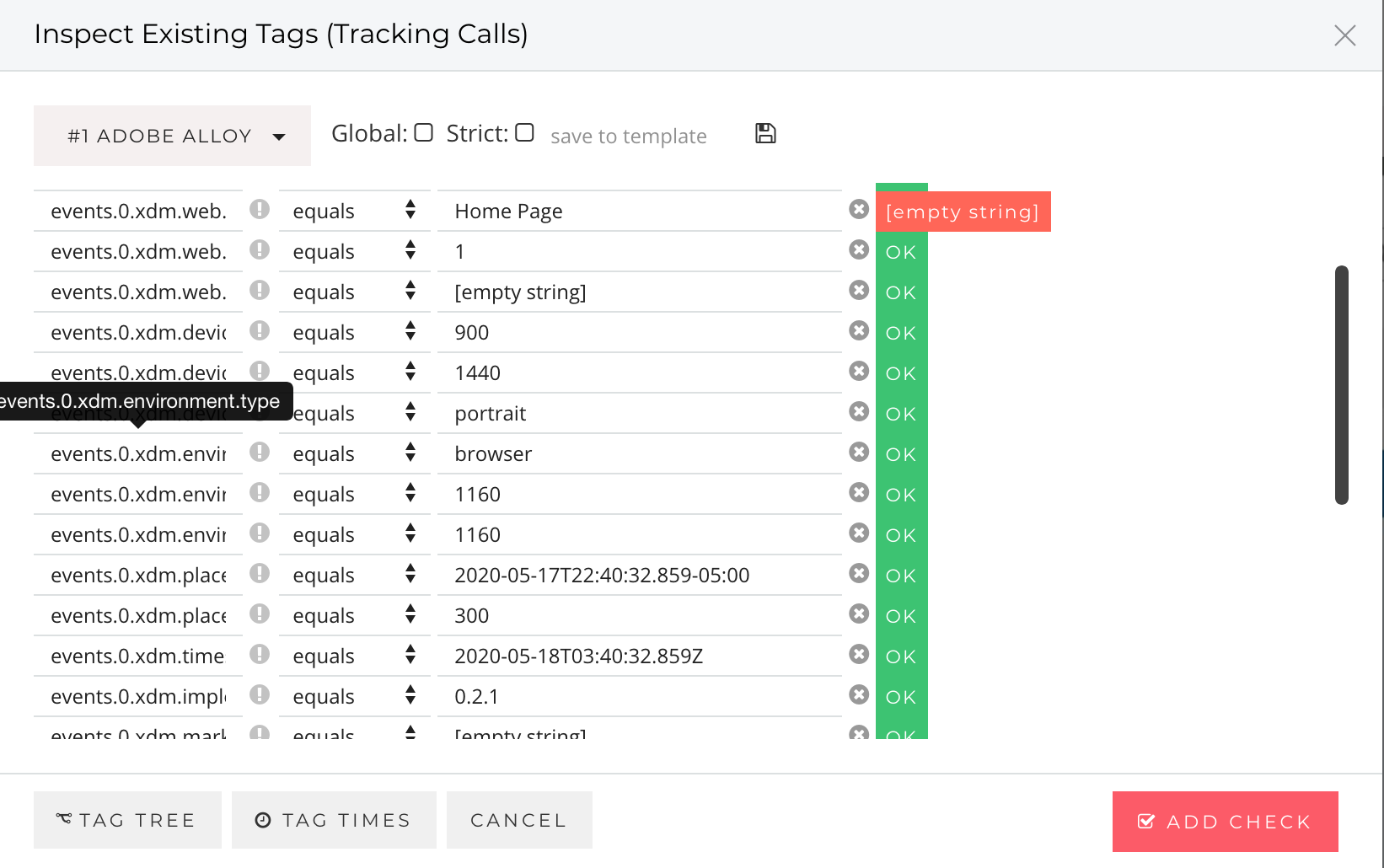Image resolution: width=1384 pixels, height=868 pixels.
Task: Open the #1 Adobe Alloy tag dropdown
Action: [172, 136]
